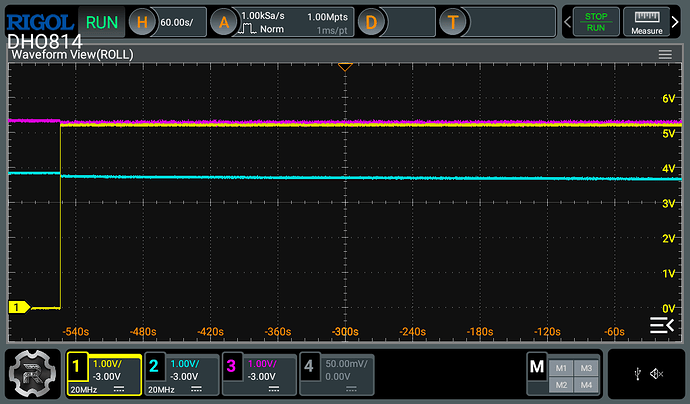Toggle channel 3 magenta label
690x404 pixels.
click(x=231, y=366)
